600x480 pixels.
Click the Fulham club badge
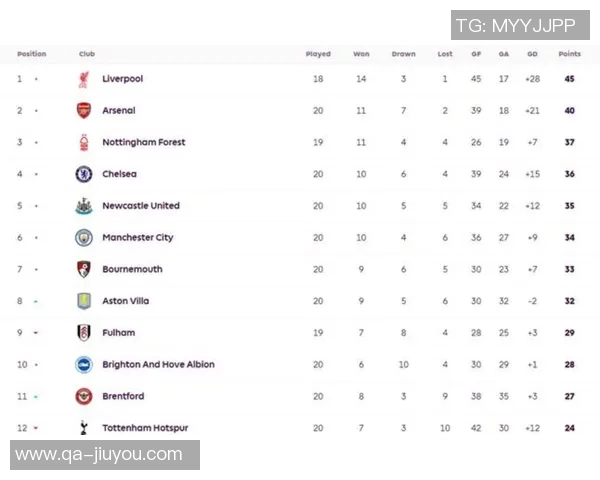coord(83,333)
